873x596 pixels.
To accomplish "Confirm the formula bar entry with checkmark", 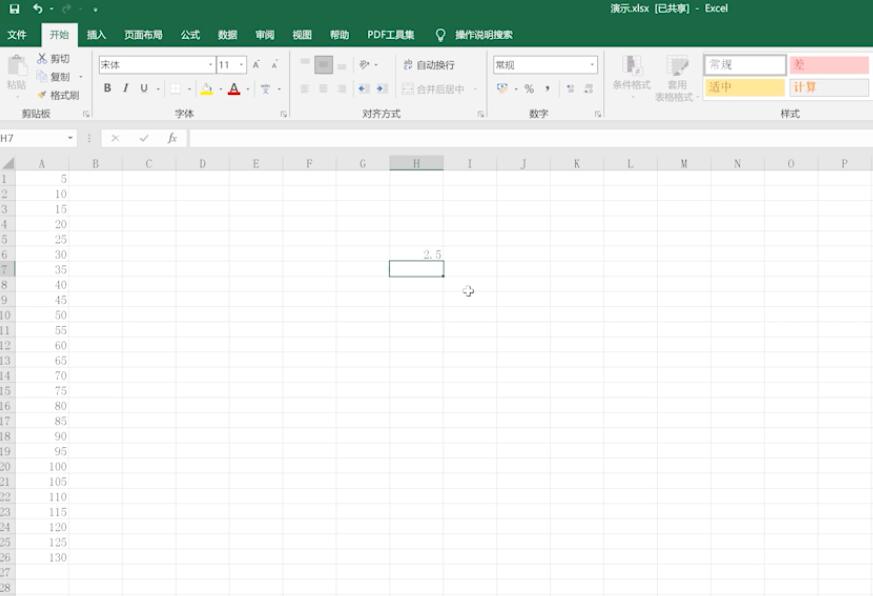I will coord(144,138).
